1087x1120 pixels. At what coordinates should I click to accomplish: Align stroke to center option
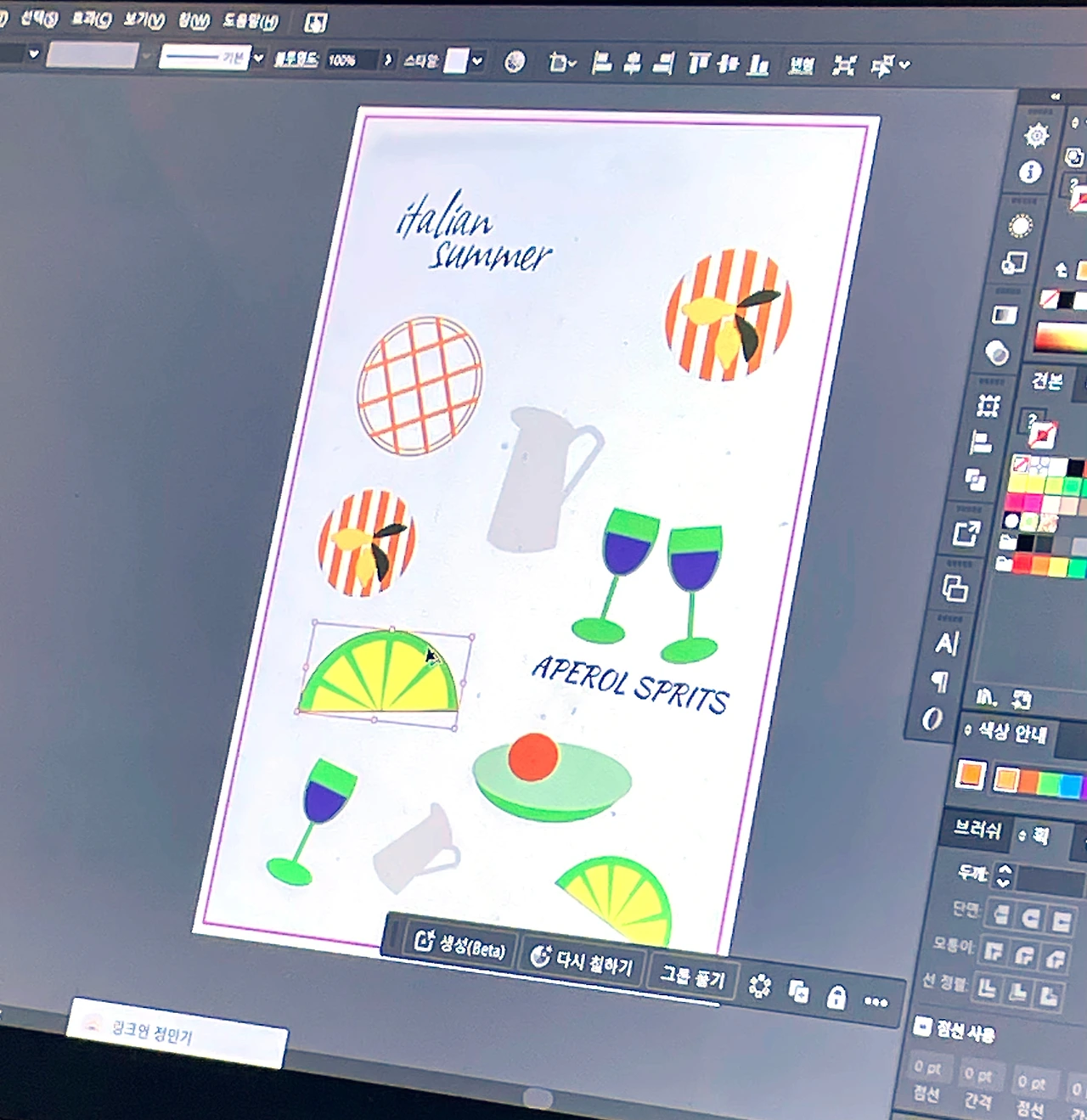tap(987, 988)
